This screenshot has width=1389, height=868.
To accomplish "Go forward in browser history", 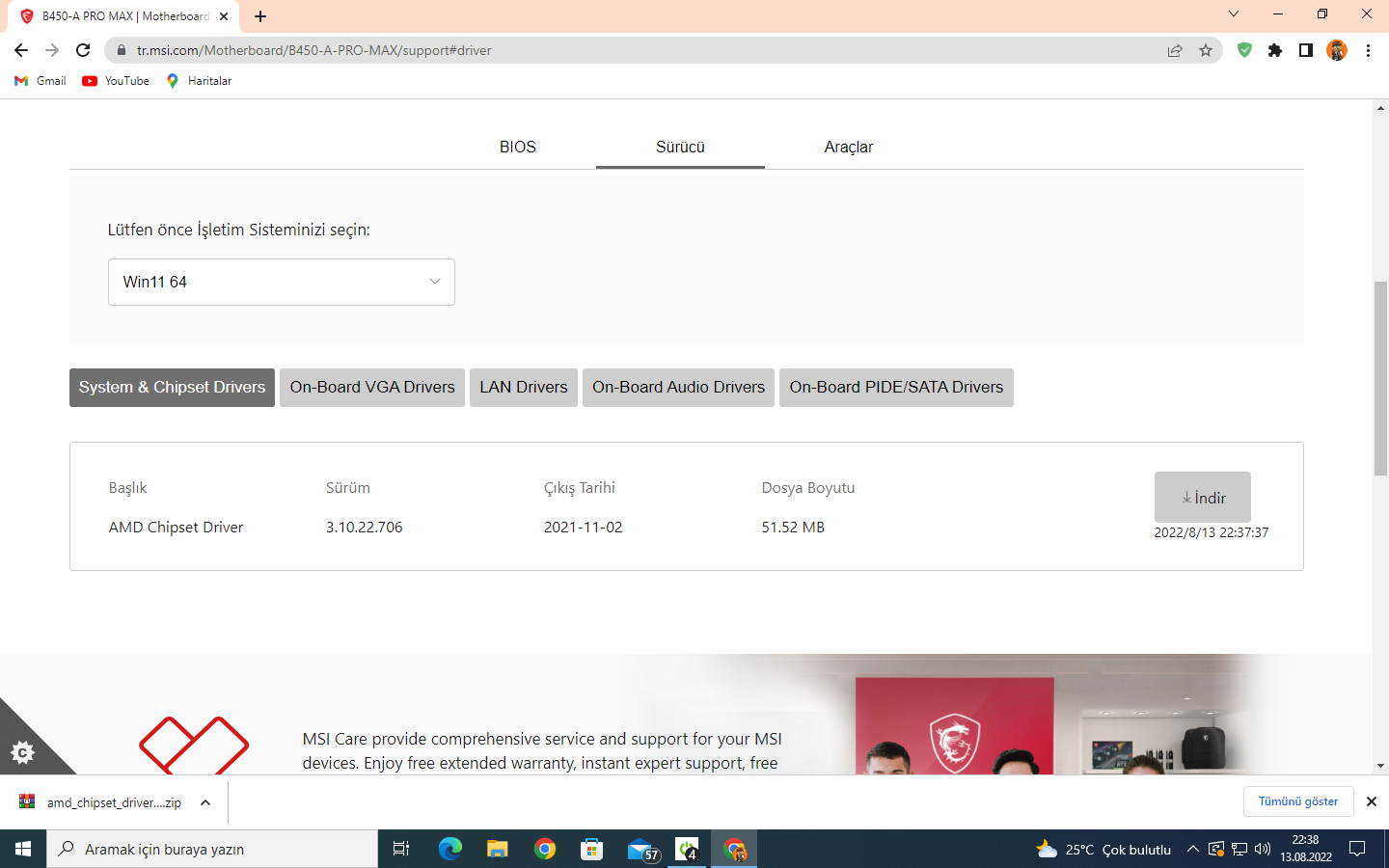I will tap(52, 50).
